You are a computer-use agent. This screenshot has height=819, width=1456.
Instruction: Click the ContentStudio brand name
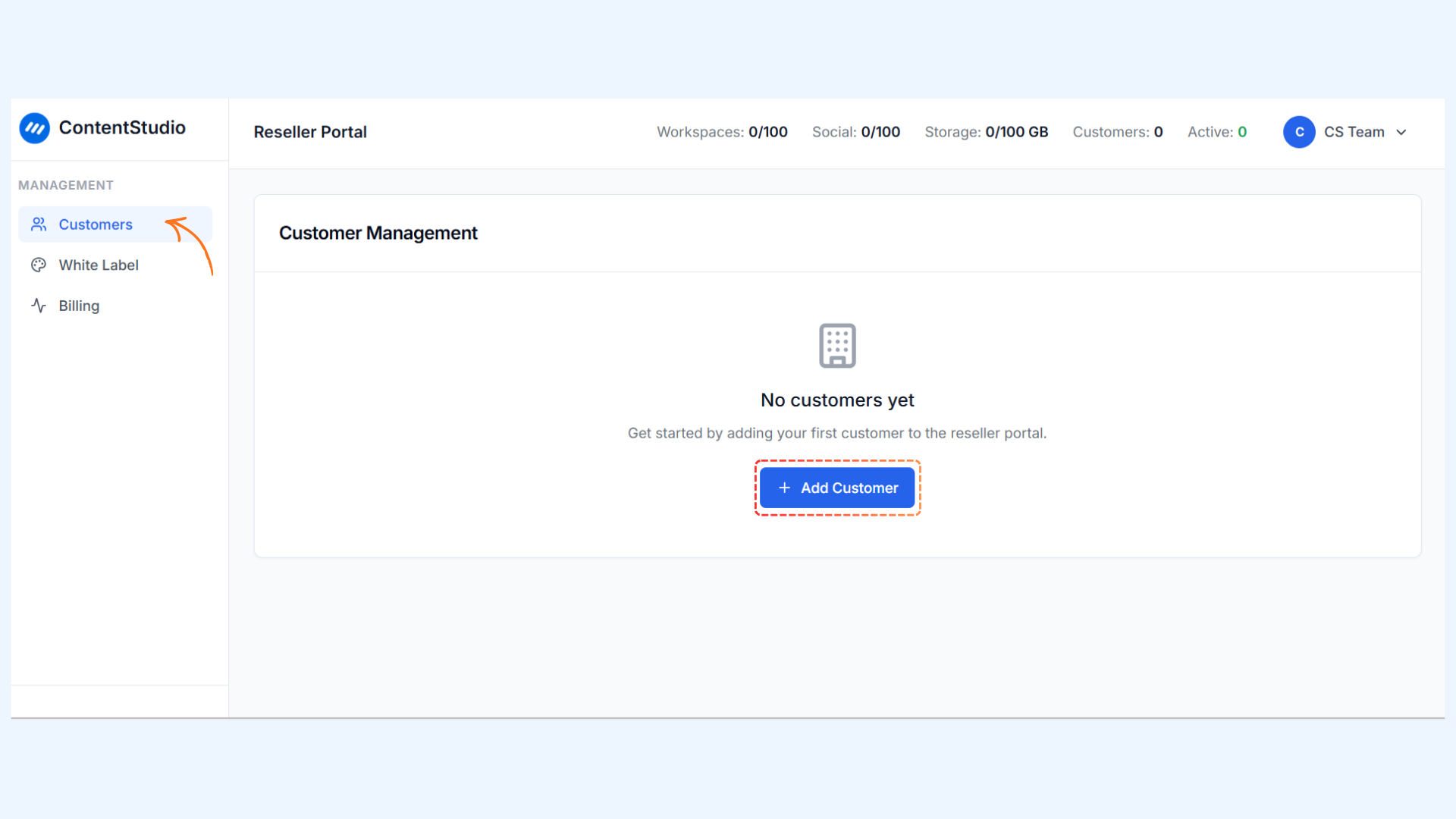coord(122,127)
